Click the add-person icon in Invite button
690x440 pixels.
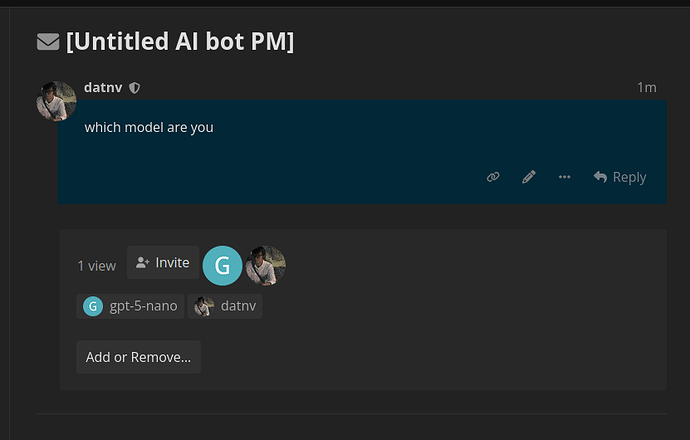pos(143,263)
